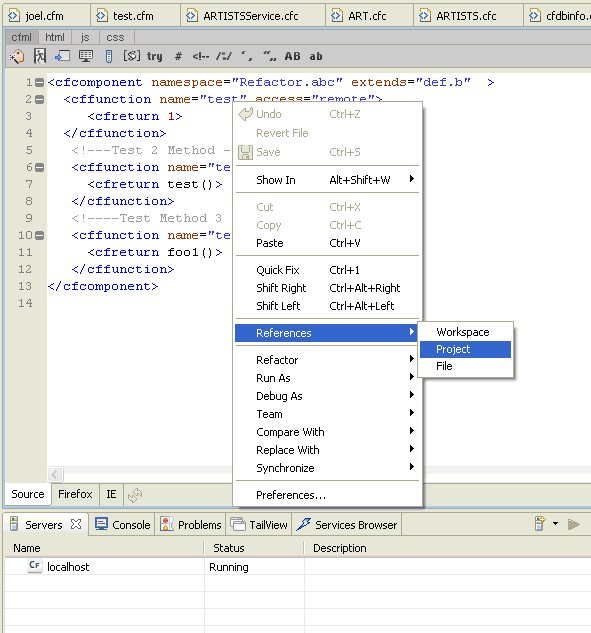
Task: Click the single quotes toolbar button
Action: 247,56
